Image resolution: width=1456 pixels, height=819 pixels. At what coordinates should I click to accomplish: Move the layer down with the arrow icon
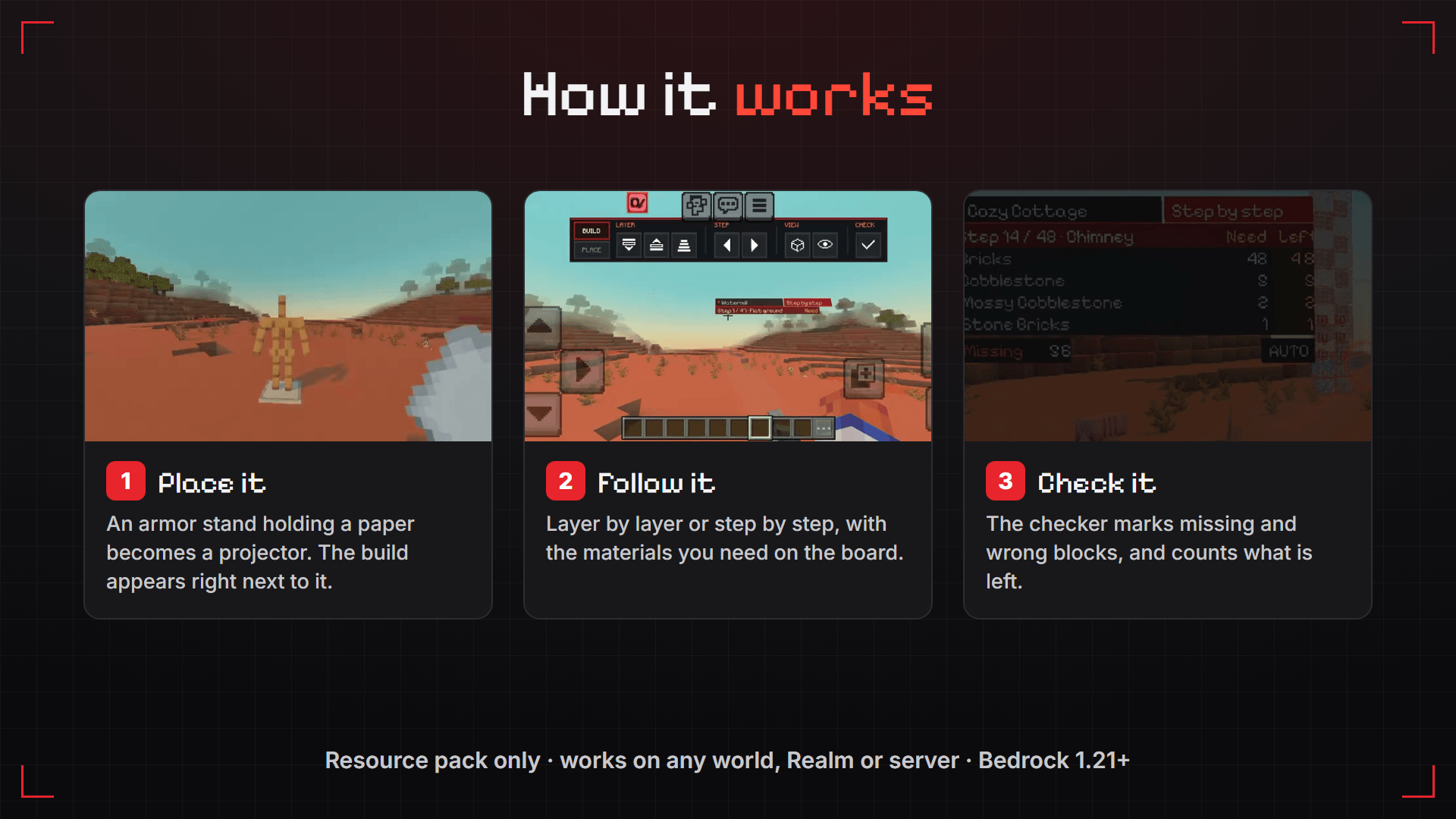(629, 245)
